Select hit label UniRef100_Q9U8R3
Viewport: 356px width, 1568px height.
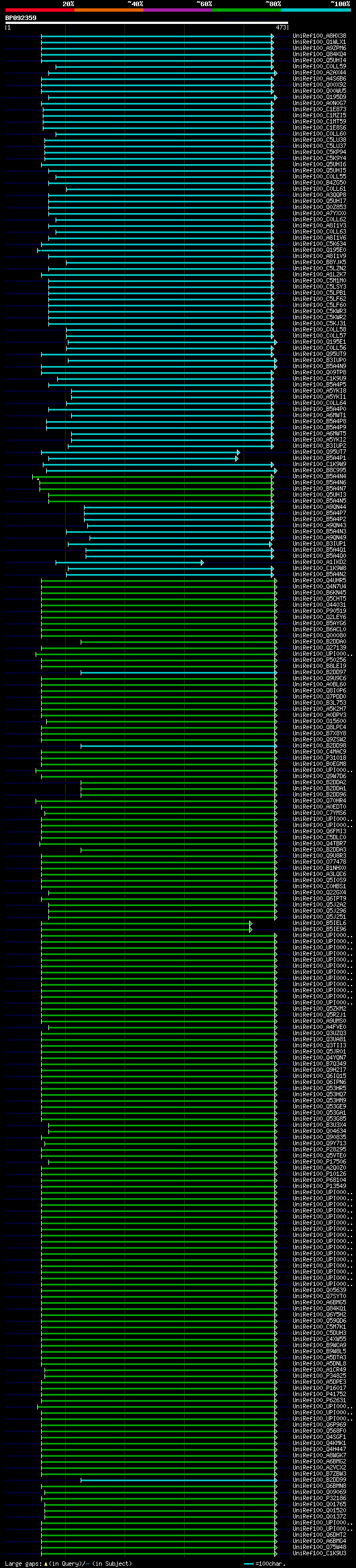[319, 857]
